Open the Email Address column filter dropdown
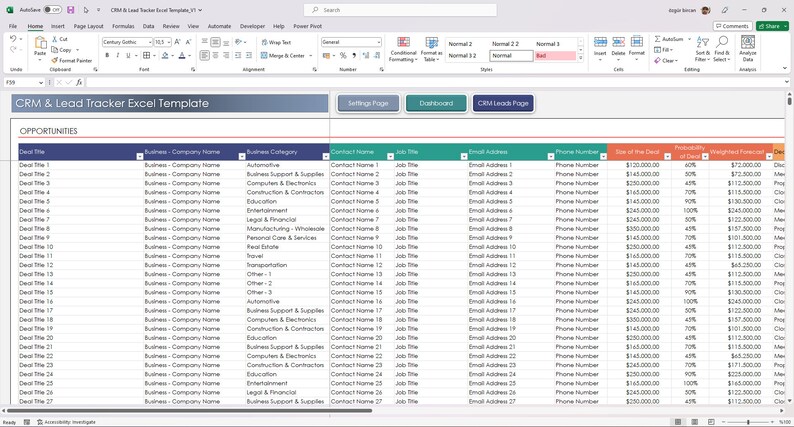 click(x=551, y=157)
